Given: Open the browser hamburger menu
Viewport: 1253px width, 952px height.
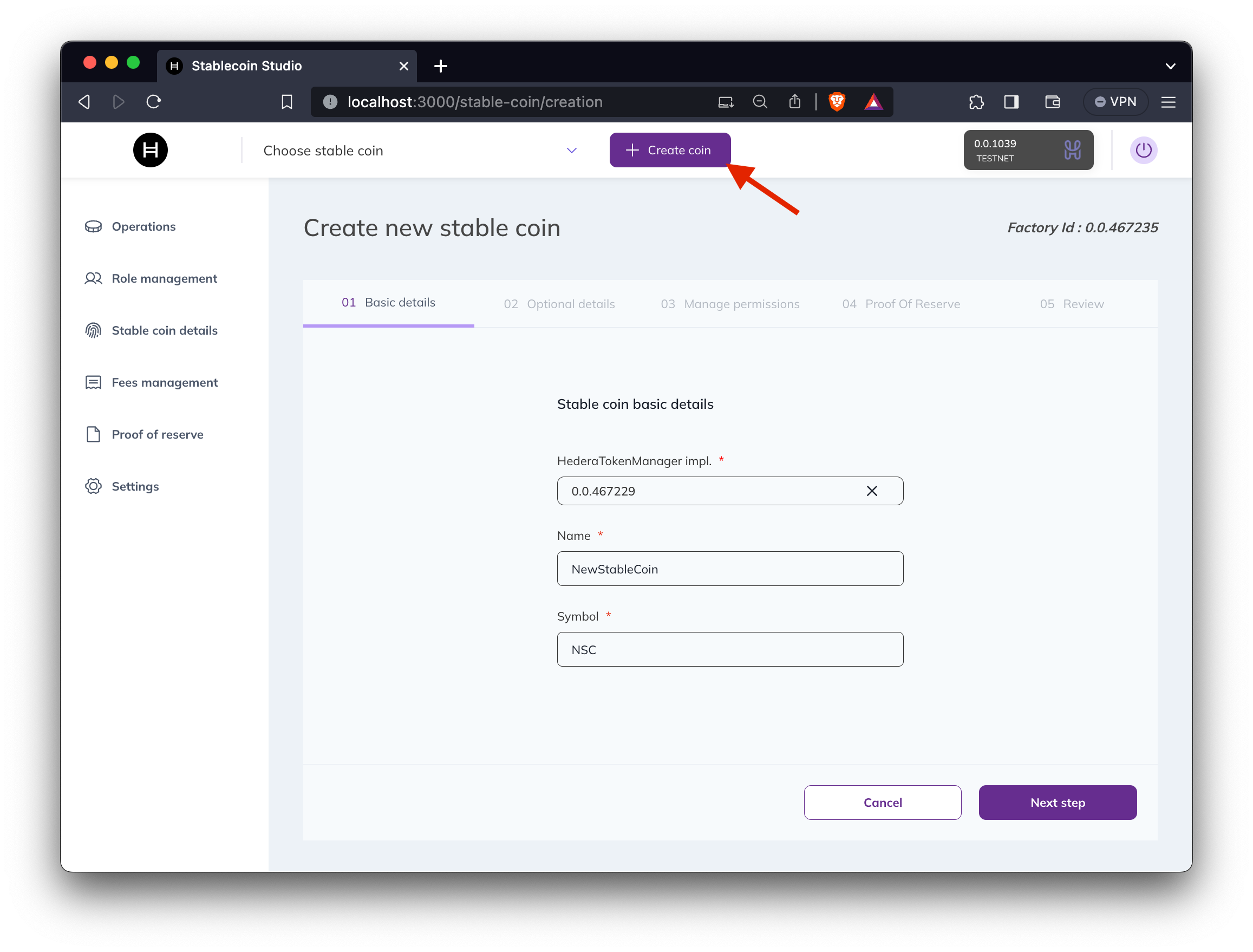Looking at the screenshot, I should click(1168, 102).
